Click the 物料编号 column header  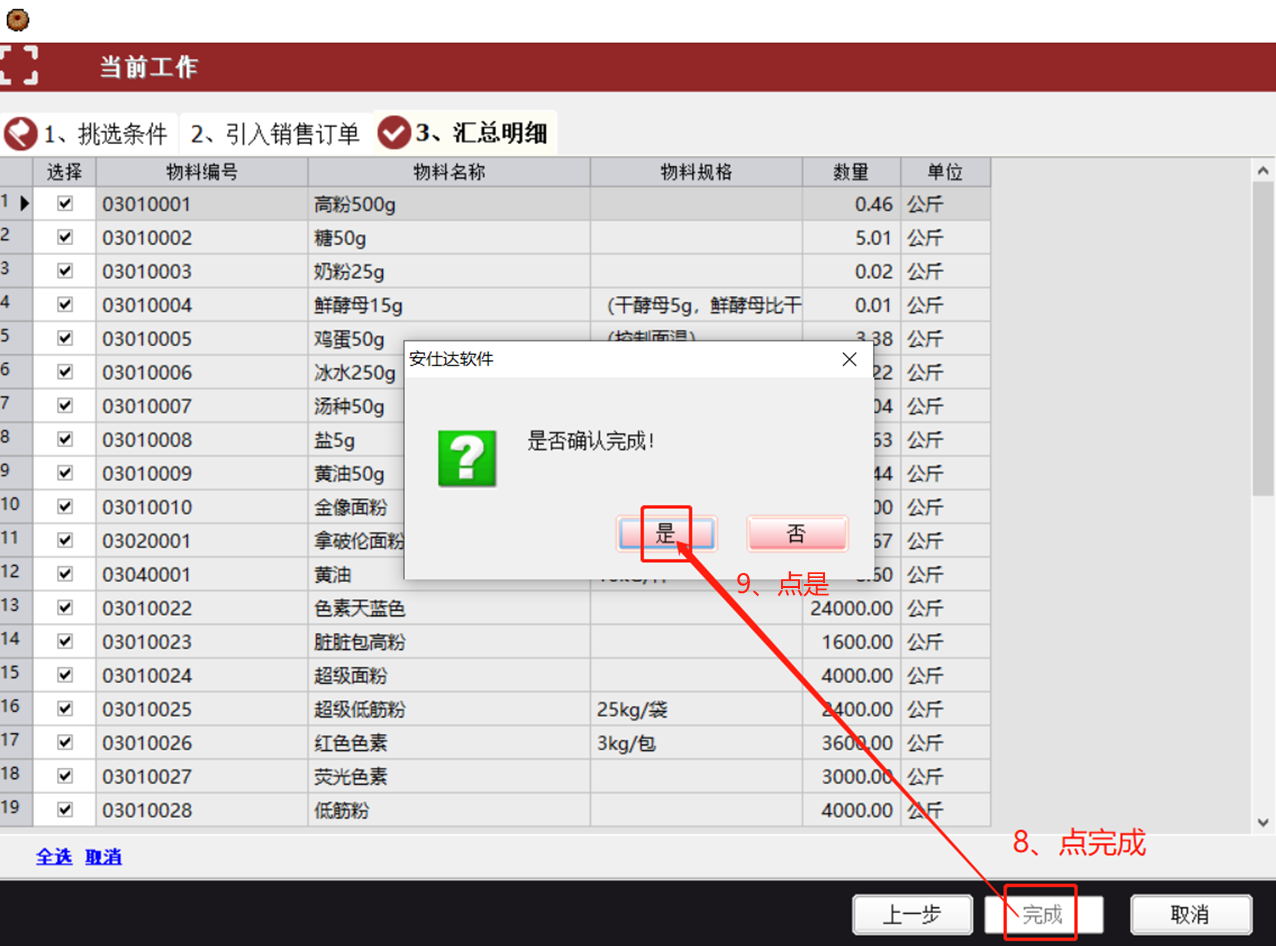click(x=202, y=171)
